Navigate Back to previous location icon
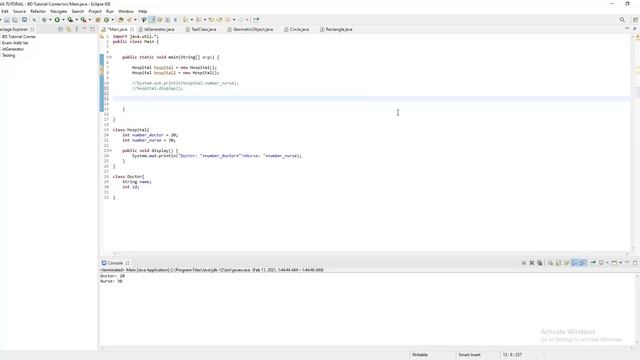This screenshot has width=640, height=360. click(x=228, y=20)
